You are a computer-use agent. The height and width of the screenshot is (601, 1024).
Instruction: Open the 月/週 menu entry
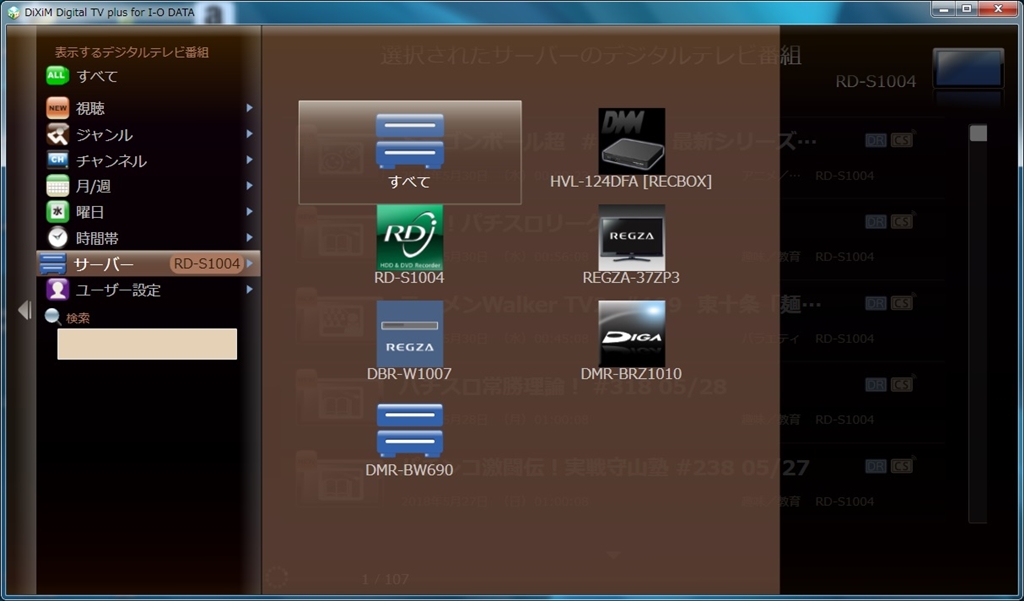click(x=93, y=186)
